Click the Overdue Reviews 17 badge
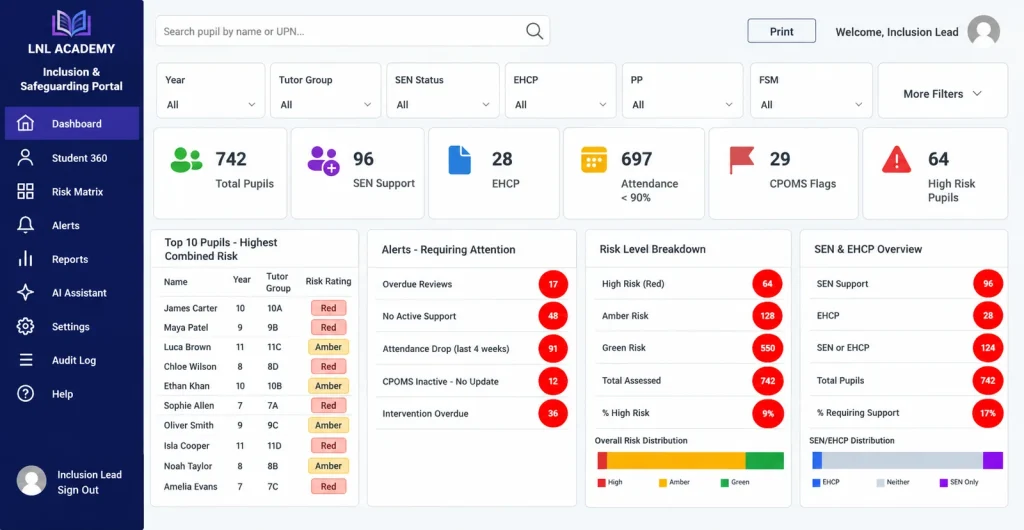Image resolution: width=1024 pixels, height=530 pixels. click(x=553, y=285)
